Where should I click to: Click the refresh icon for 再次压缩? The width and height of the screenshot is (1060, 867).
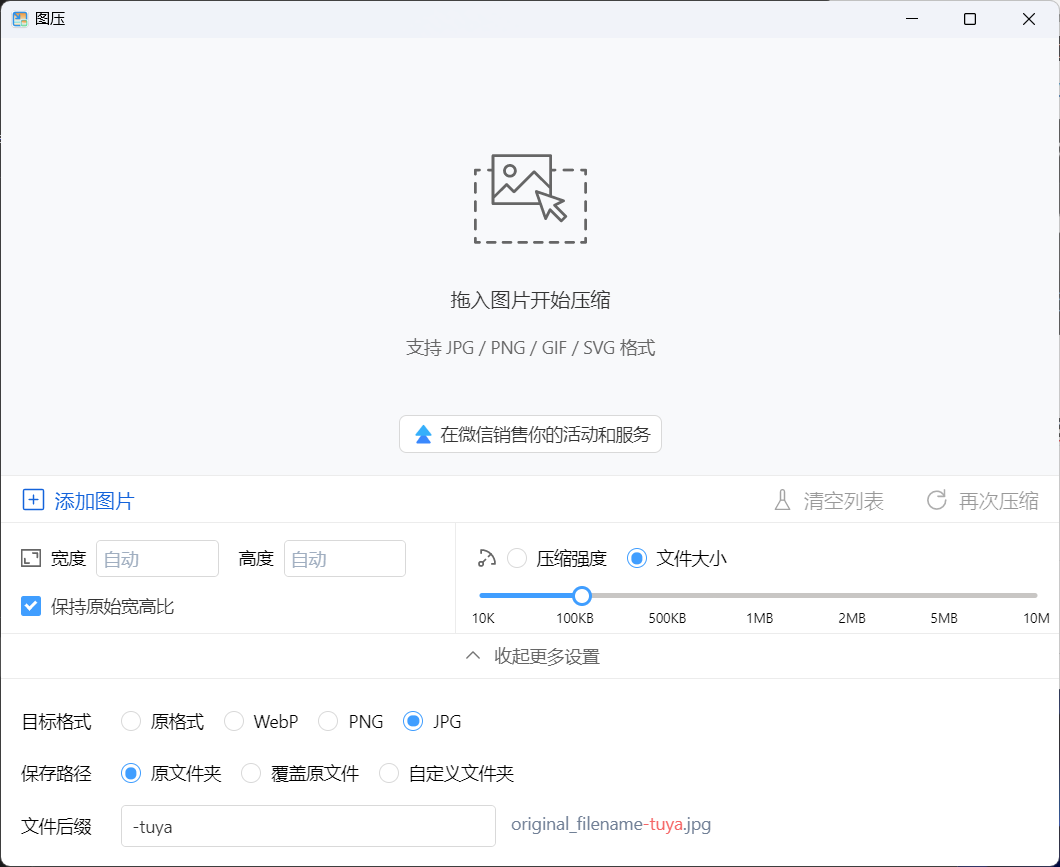pyautogui.click(x=936, y=501)
